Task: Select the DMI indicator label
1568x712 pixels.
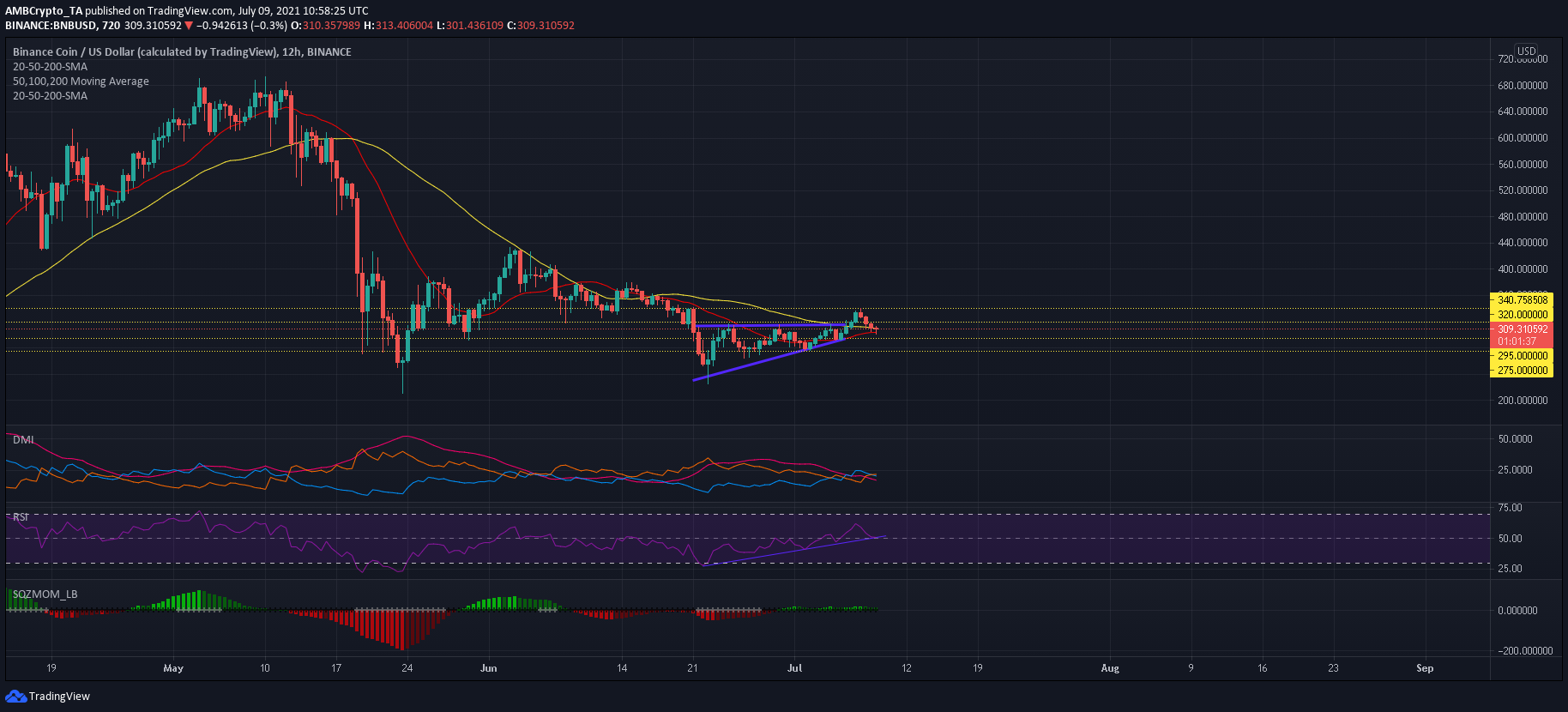Action: [23, 439]
